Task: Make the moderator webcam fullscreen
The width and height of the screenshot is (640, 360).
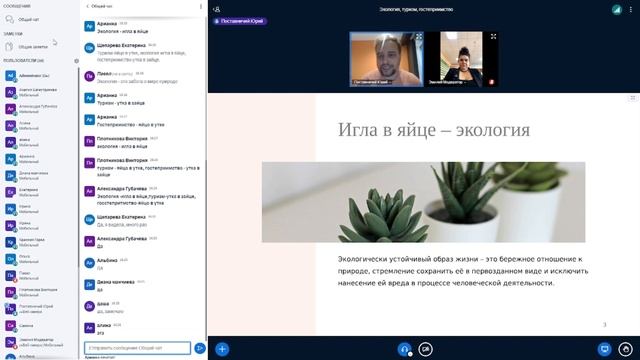Action: pos(493,37)
